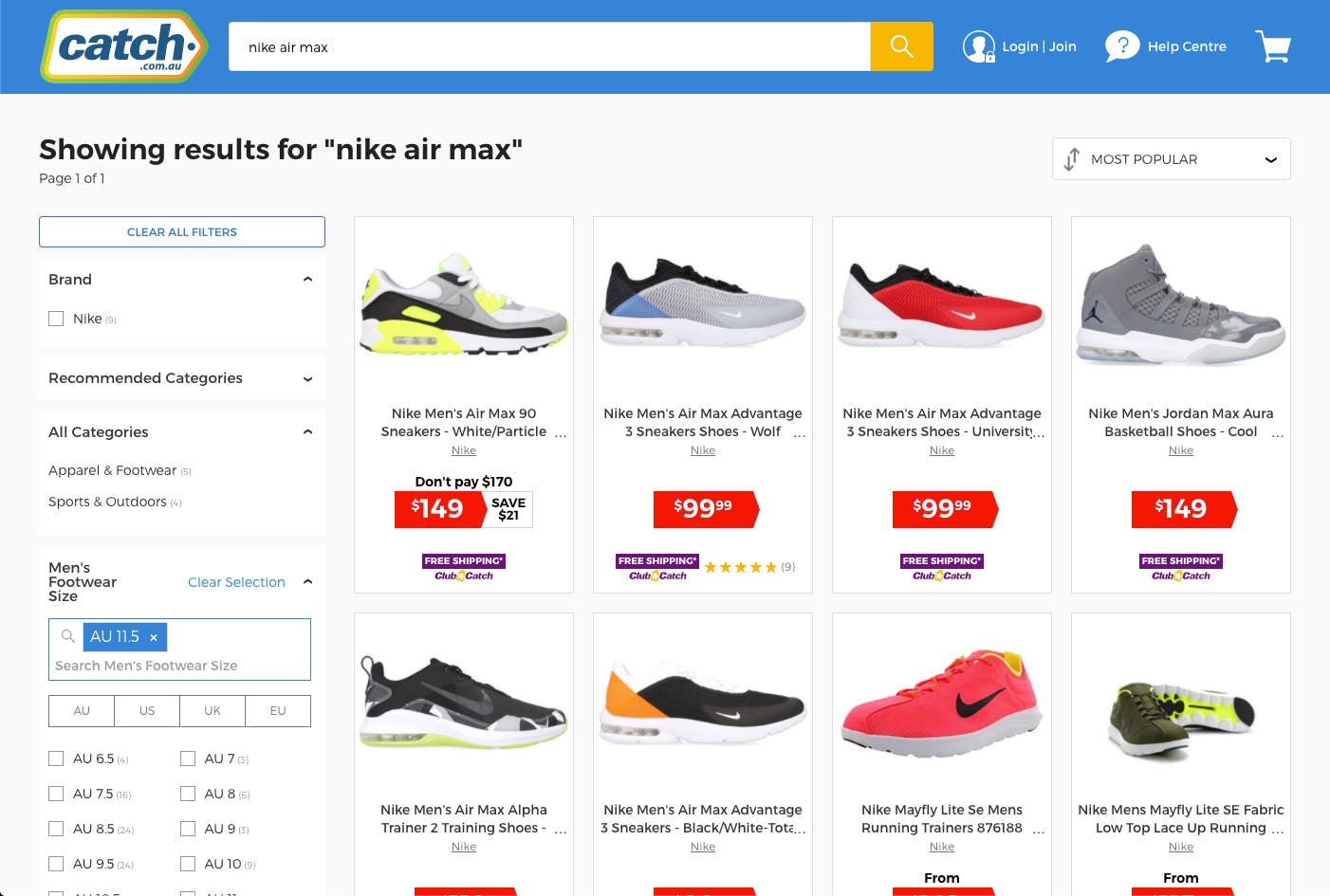Select the EU size unit tab
The width and height of the screenshot is (1330, 896).
278,711
